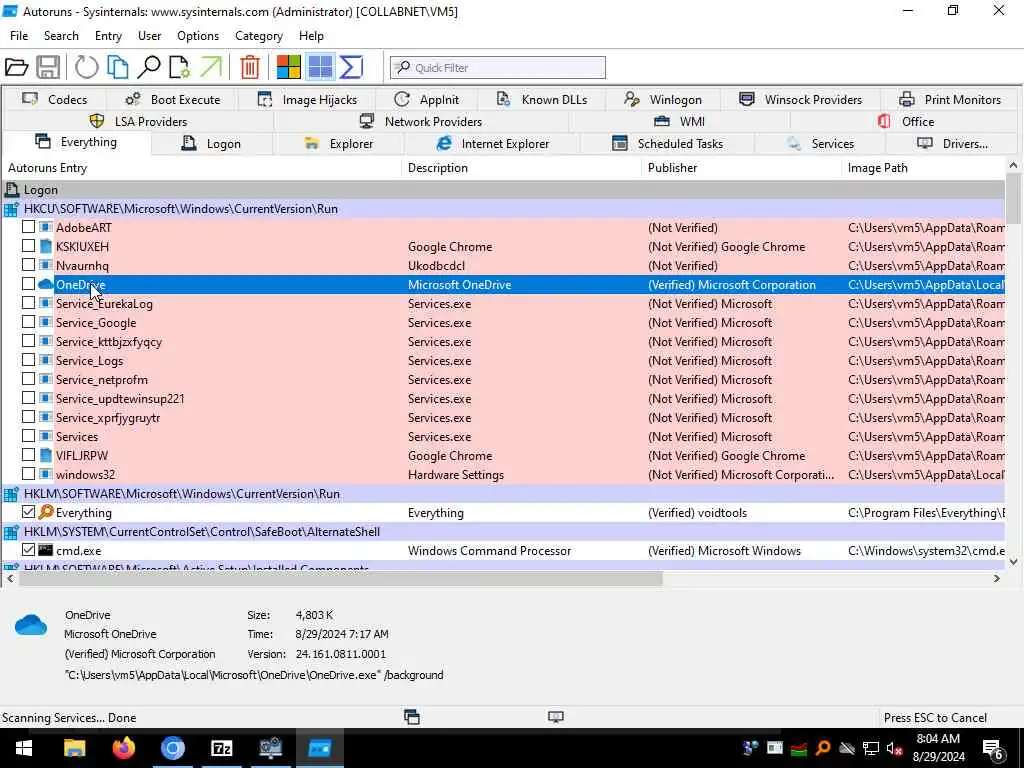Click the Autoruns taskbar icon
The width and height of the screenshot is (1024, 768).
[319, 748]
